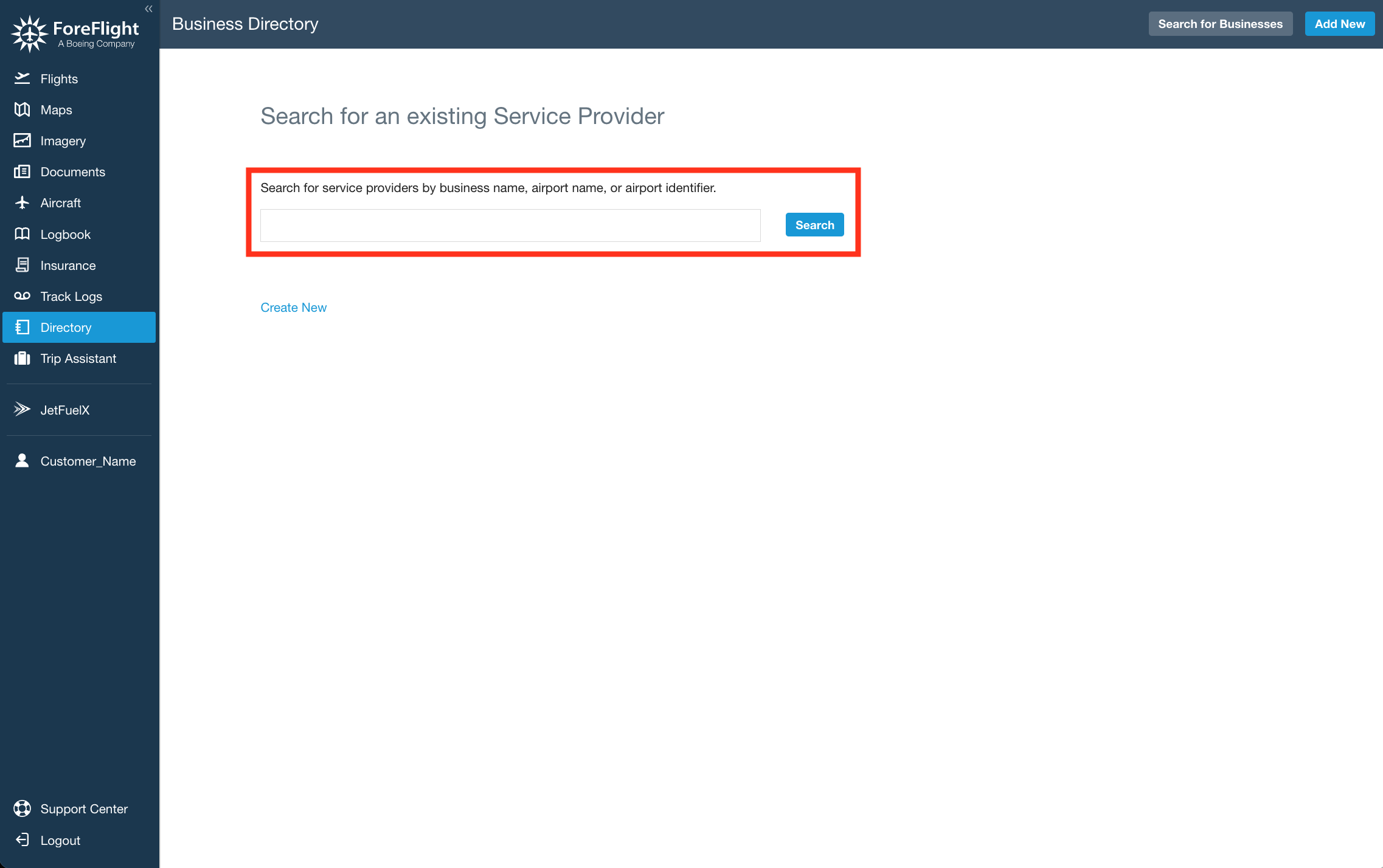Click the Track Logs tape icon
This screenshot has height=868, width=1383.
pyautogui.click(x=22, y=296)
